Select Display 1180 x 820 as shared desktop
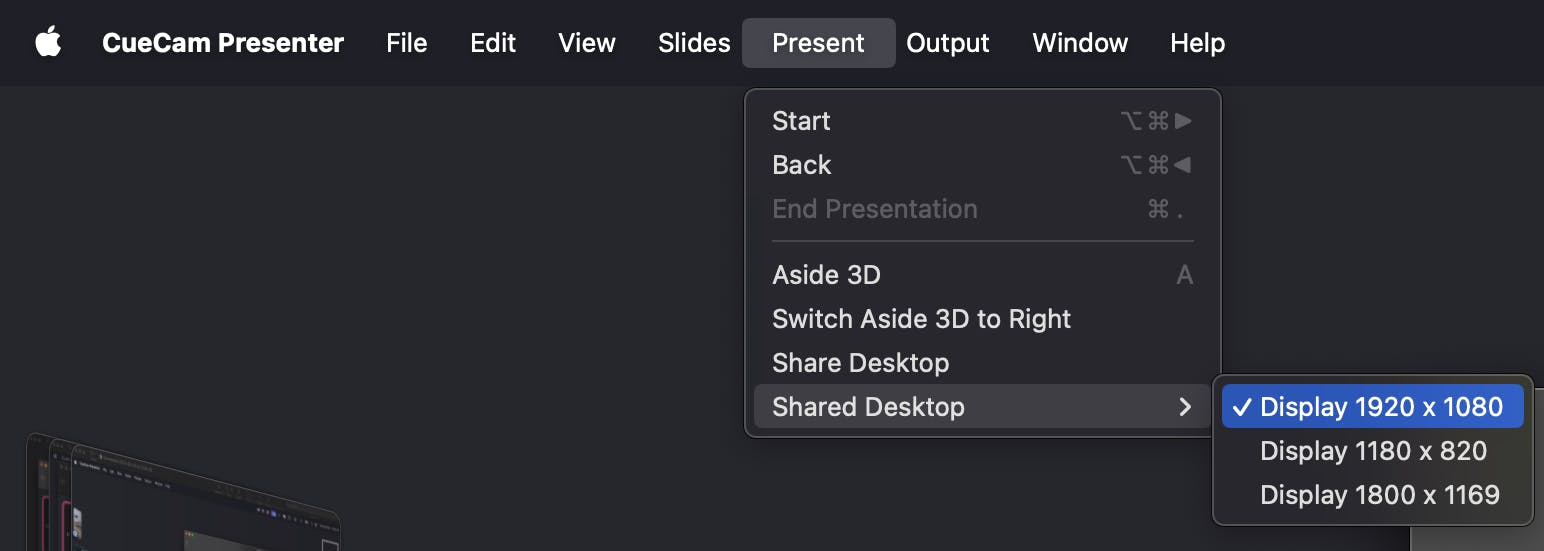The height and width of the screenshot is (551, 1544). 1373,451
